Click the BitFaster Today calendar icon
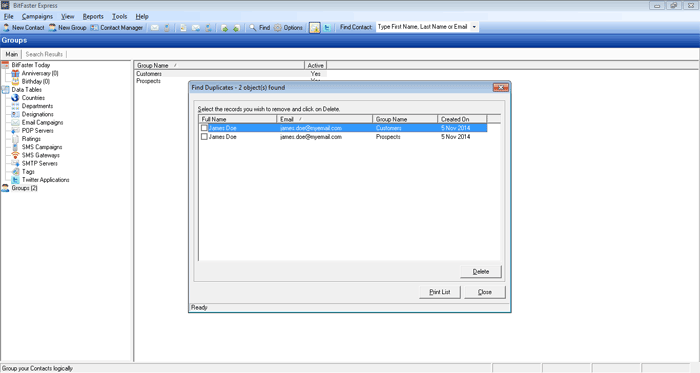This screenshot has width=700, height=373. pyautogui.click(x=5, y=65)
